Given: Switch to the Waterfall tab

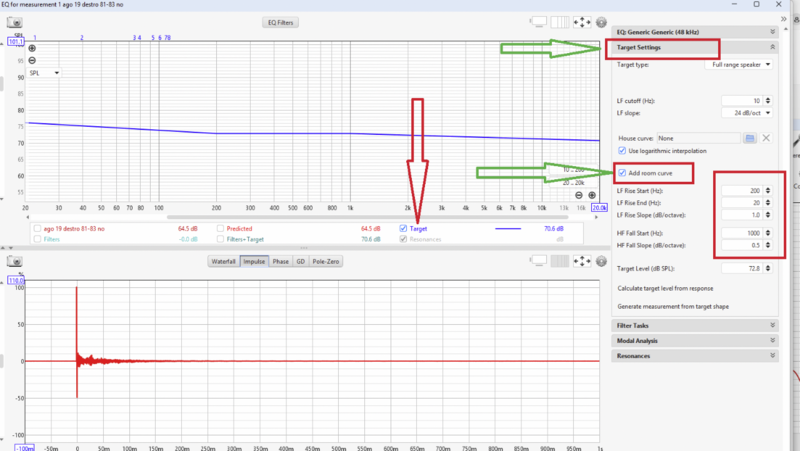Looking at the screenshot, I should (223, 261).
